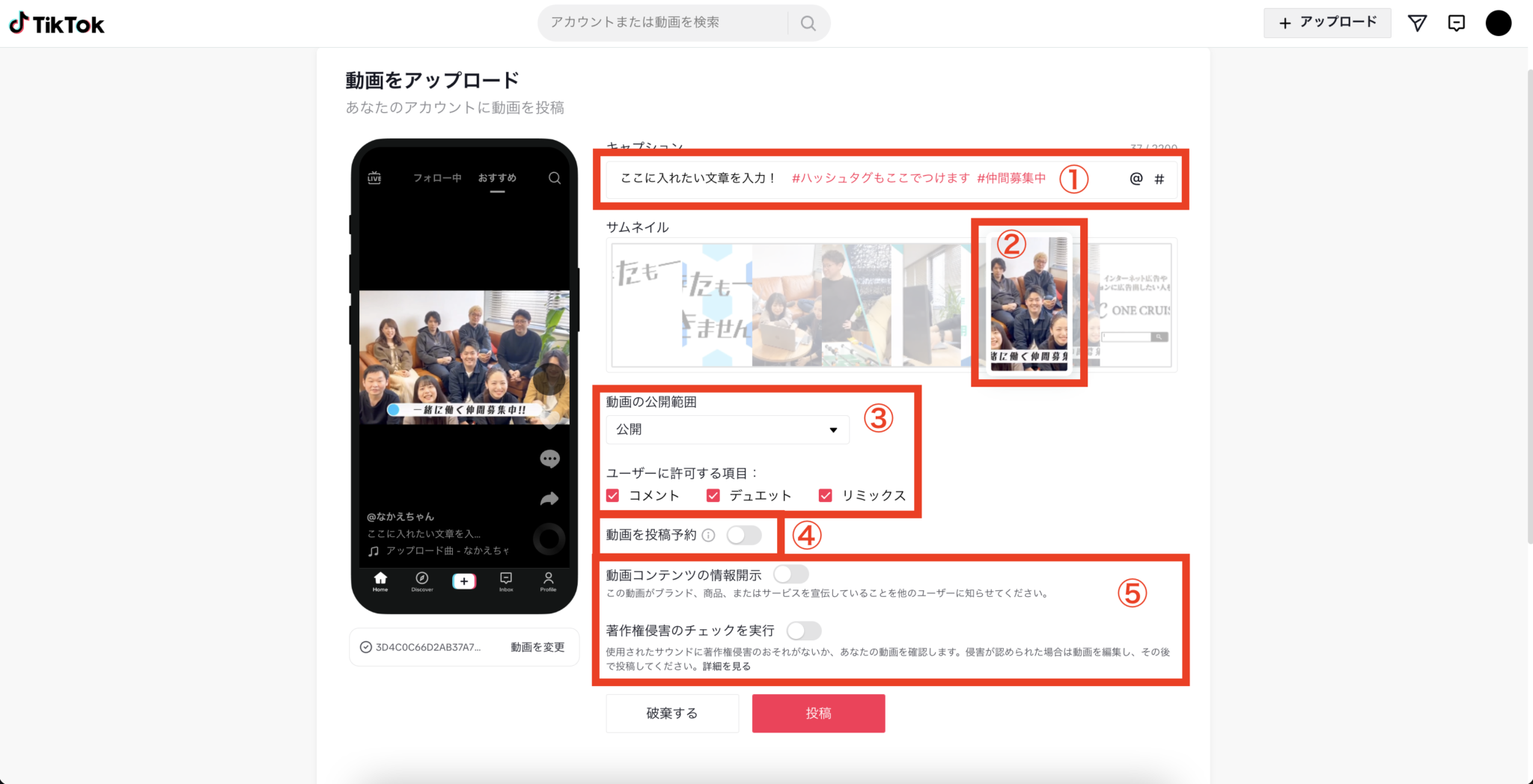
Task: Select the highlighted group photo thumbnail
Action: (x=1029, y=303)
